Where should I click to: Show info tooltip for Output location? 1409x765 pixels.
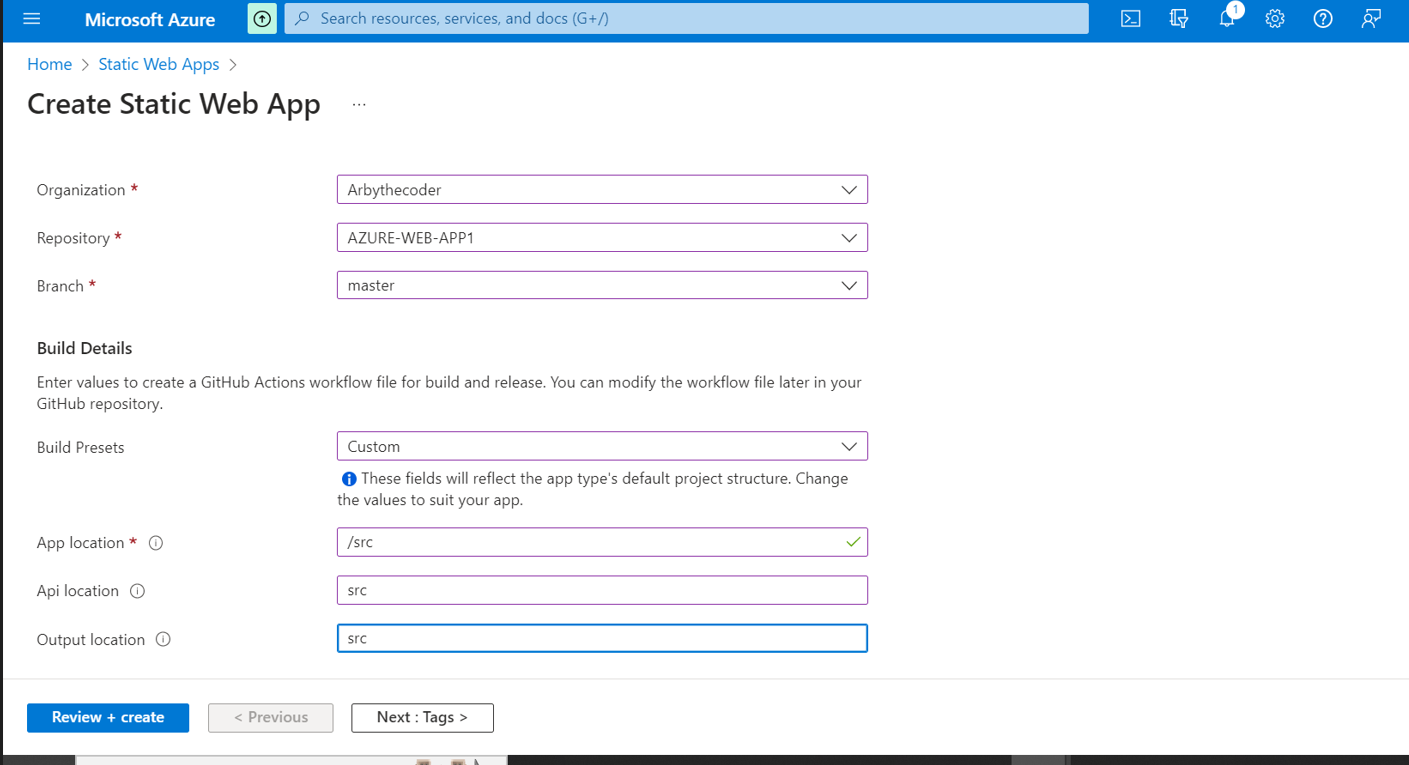pos(163,639)
